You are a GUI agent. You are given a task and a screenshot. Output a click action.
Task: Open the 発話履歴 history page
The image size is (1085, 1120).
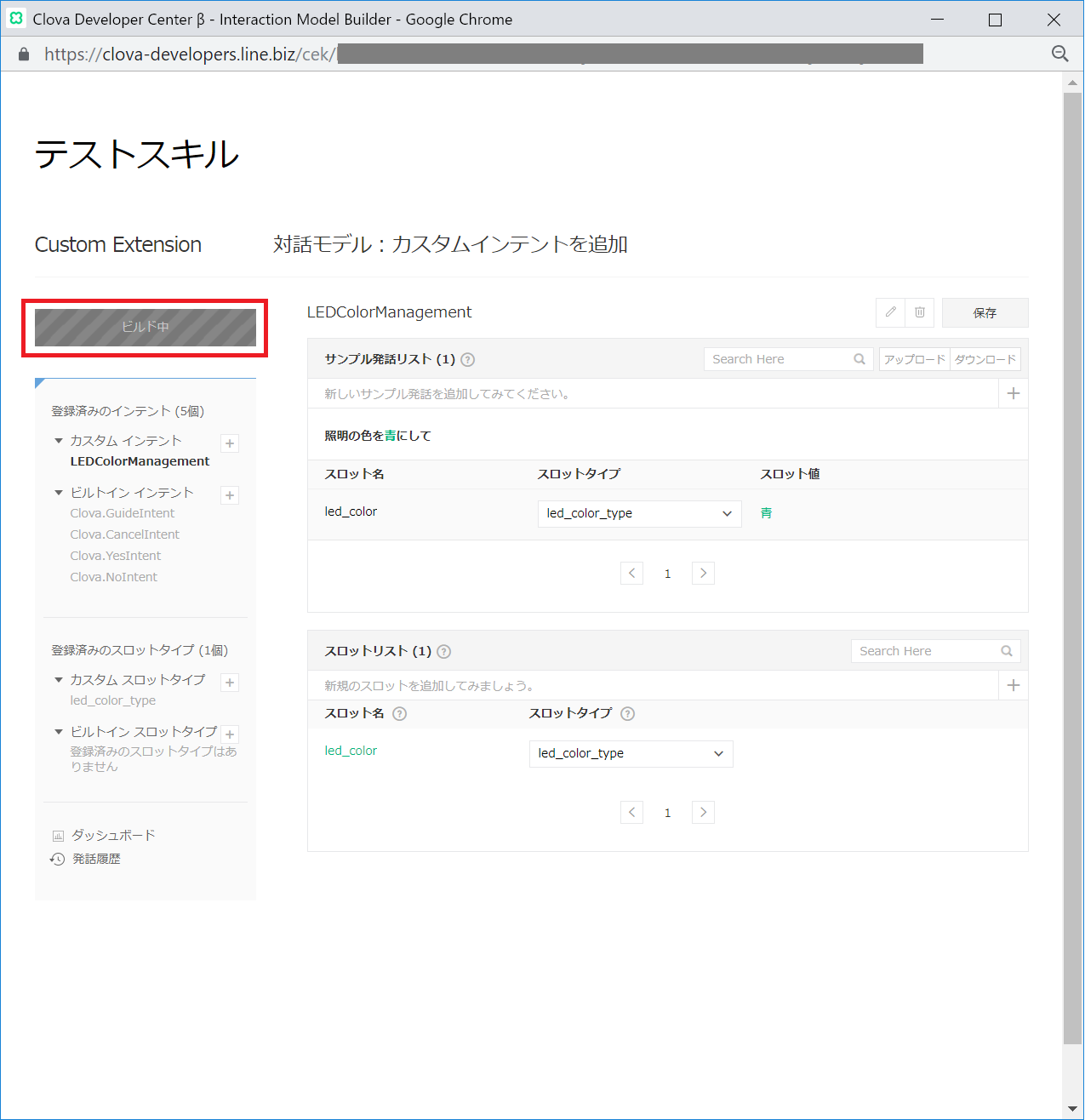[96, 860]
